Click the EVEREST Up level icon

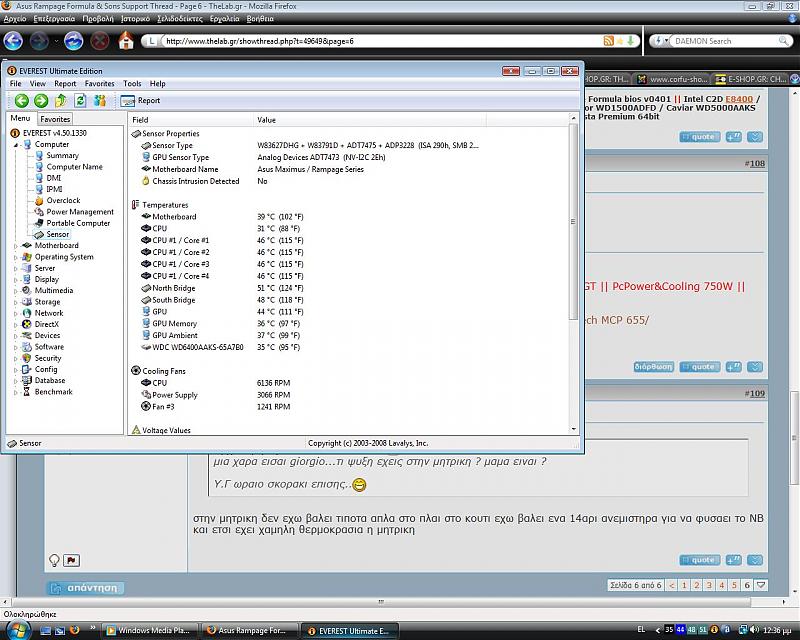pos(61,101)
